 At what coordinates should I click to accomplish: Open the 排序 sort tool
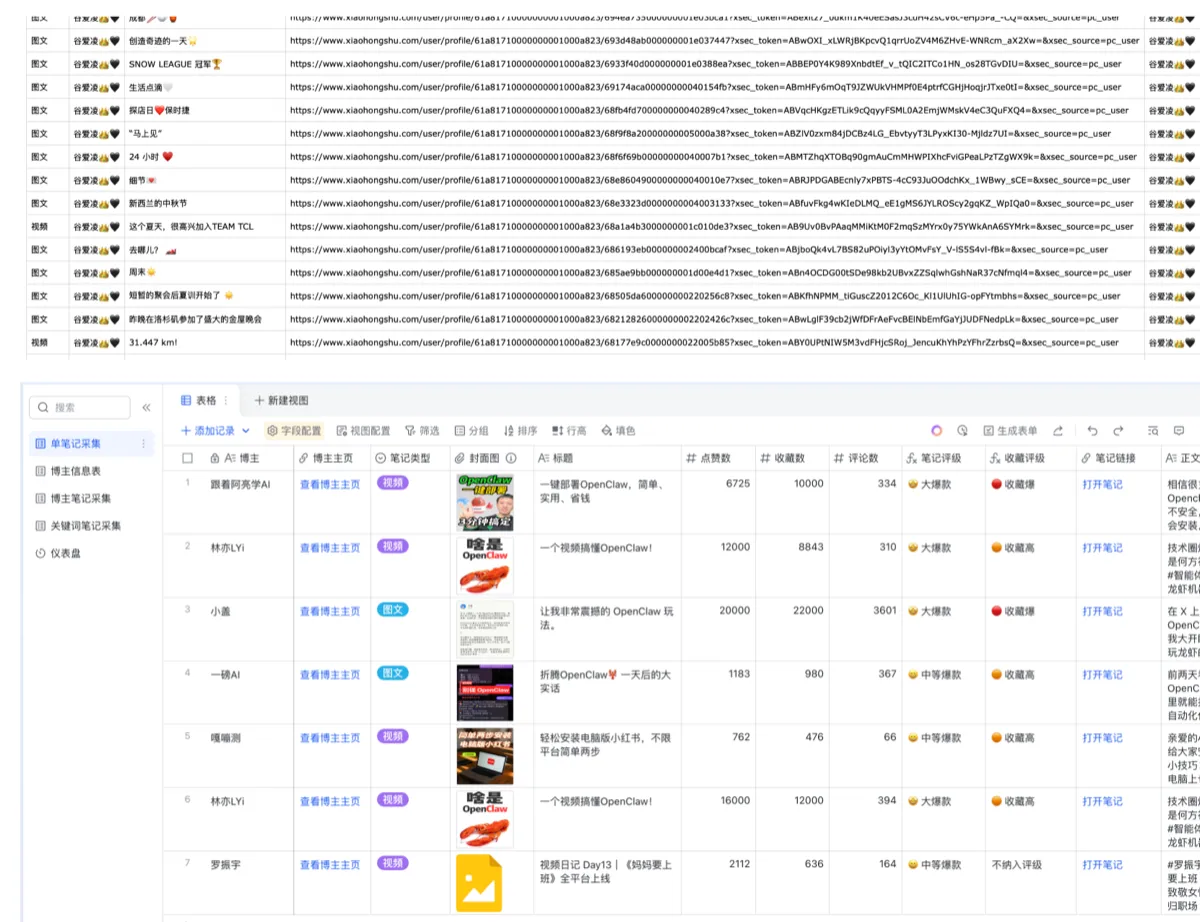click(520, 431)
